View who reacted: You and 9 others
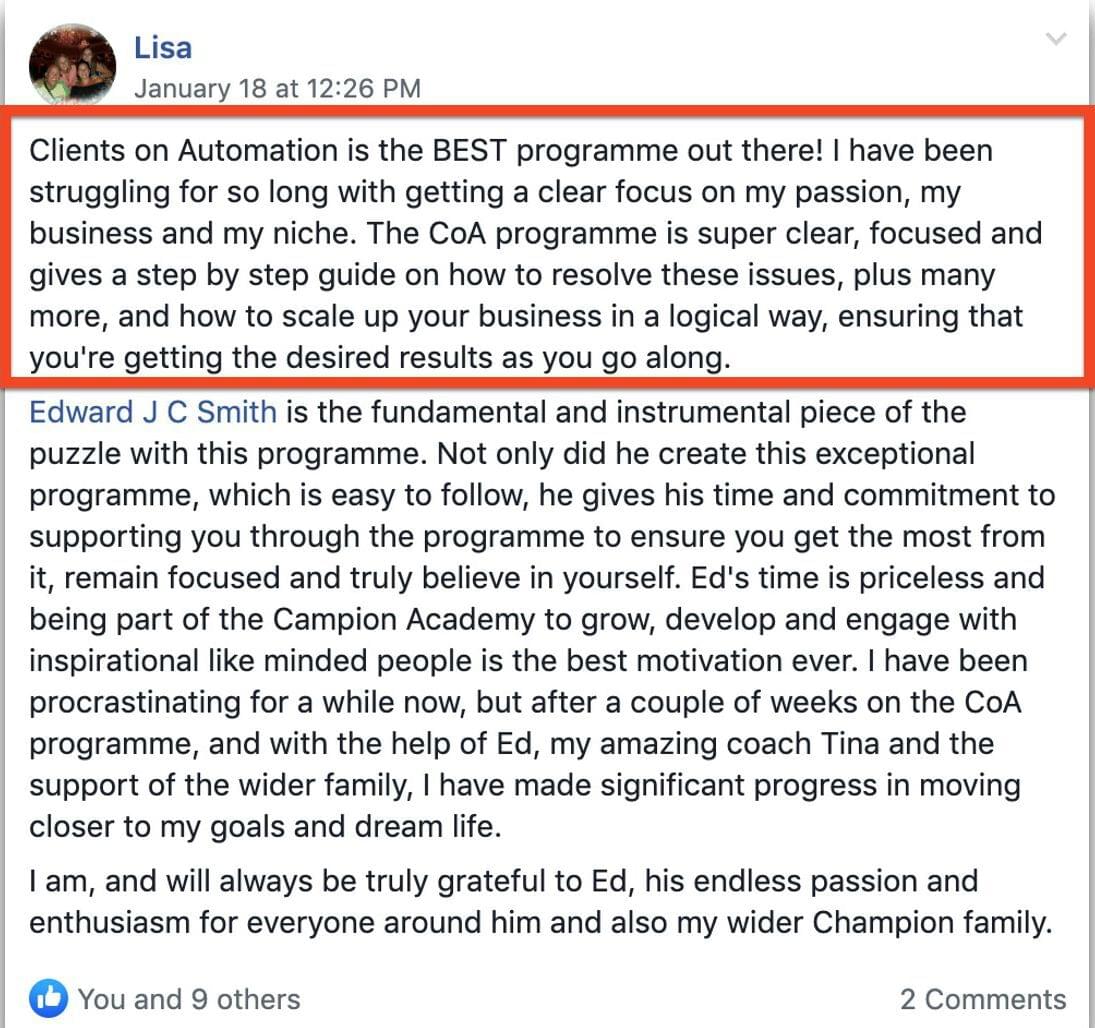 189,999
